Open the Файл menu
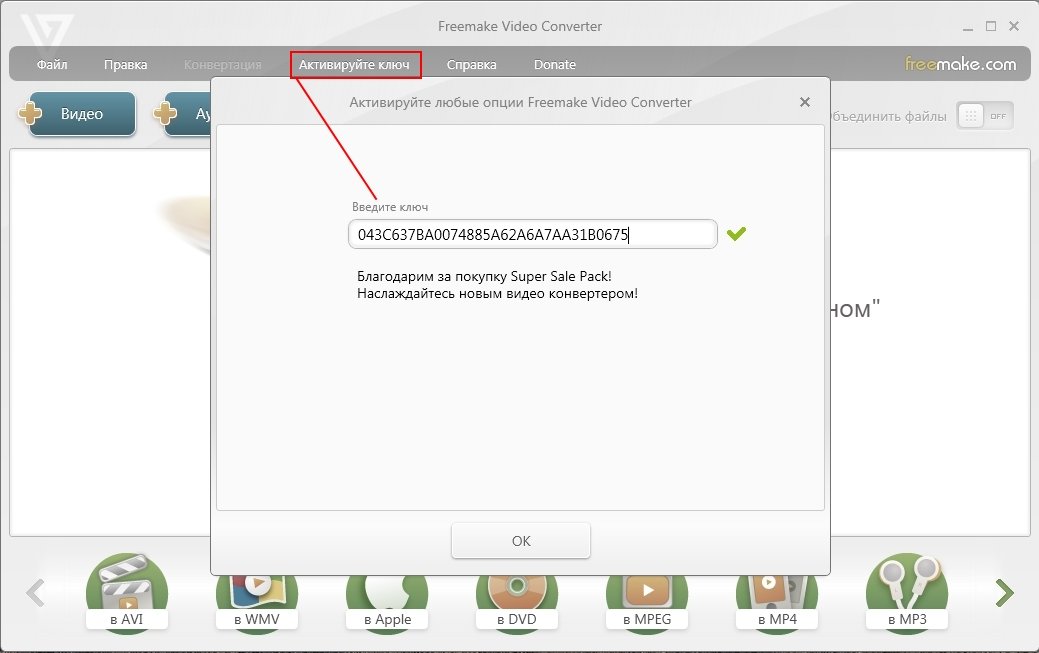 (x=52, y=64)
